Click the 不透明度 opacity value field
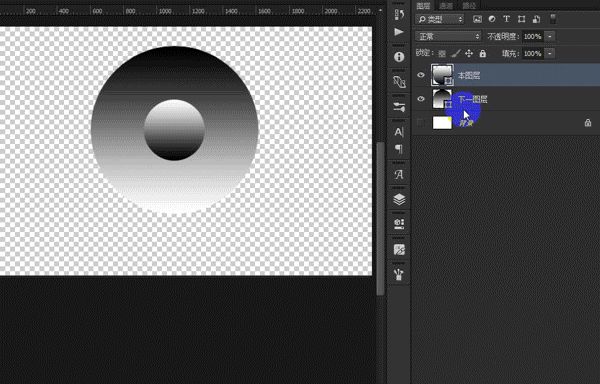The width and height of the screenshot is (600, 384). click(x=533, y=36)
